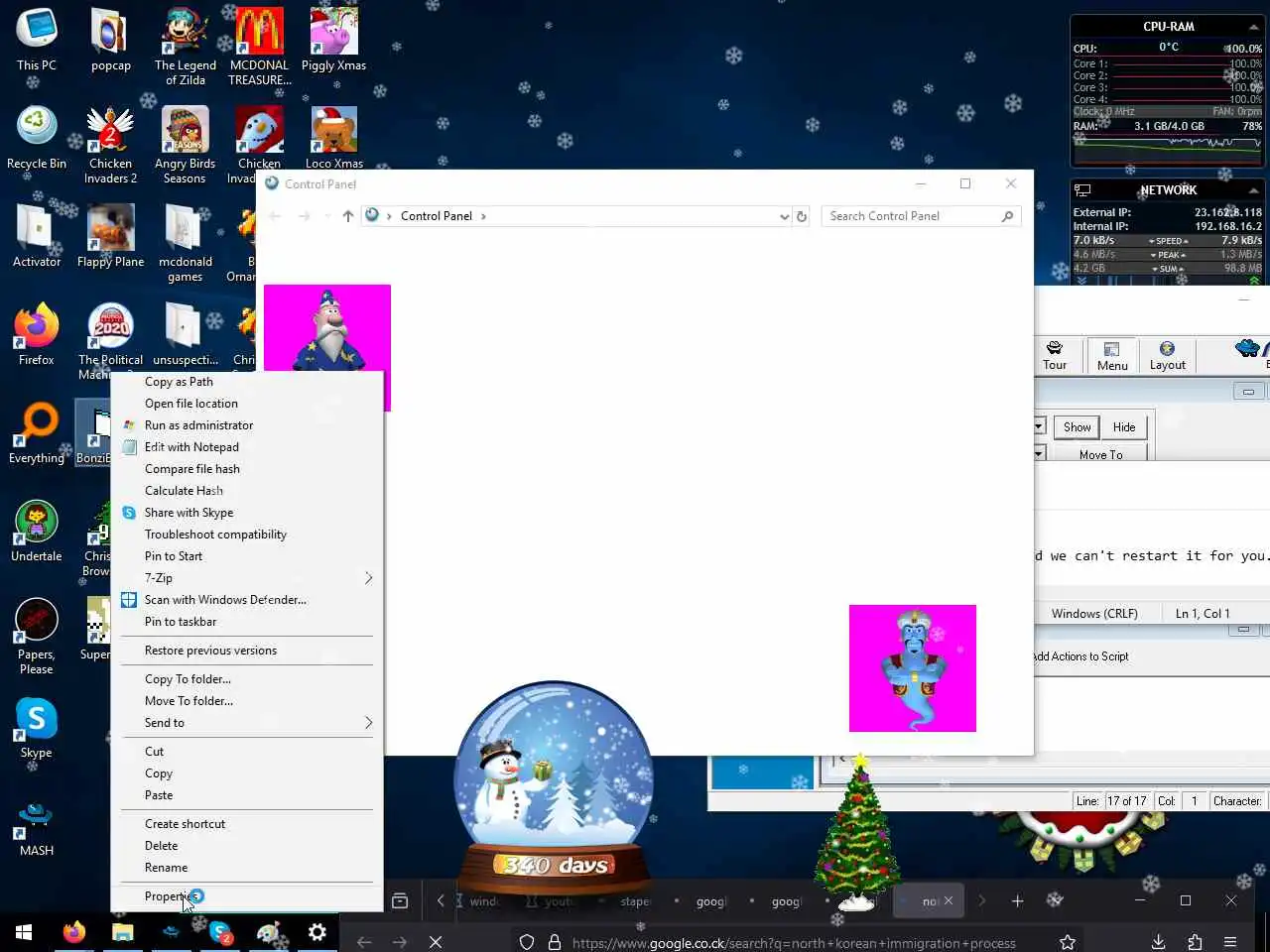The image size is (1270, 952).
Task: Open Windows Start menu
Action: (x=24, y=932)
